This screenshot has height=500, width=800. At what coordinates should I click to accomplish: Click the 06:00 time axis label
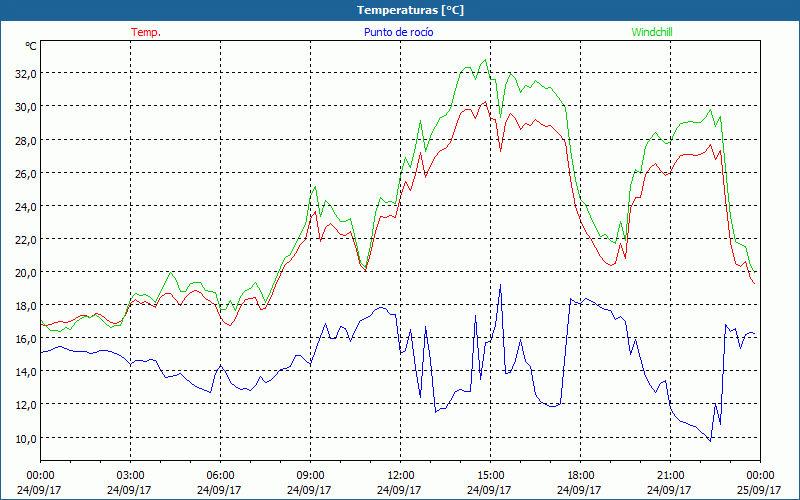220,475
